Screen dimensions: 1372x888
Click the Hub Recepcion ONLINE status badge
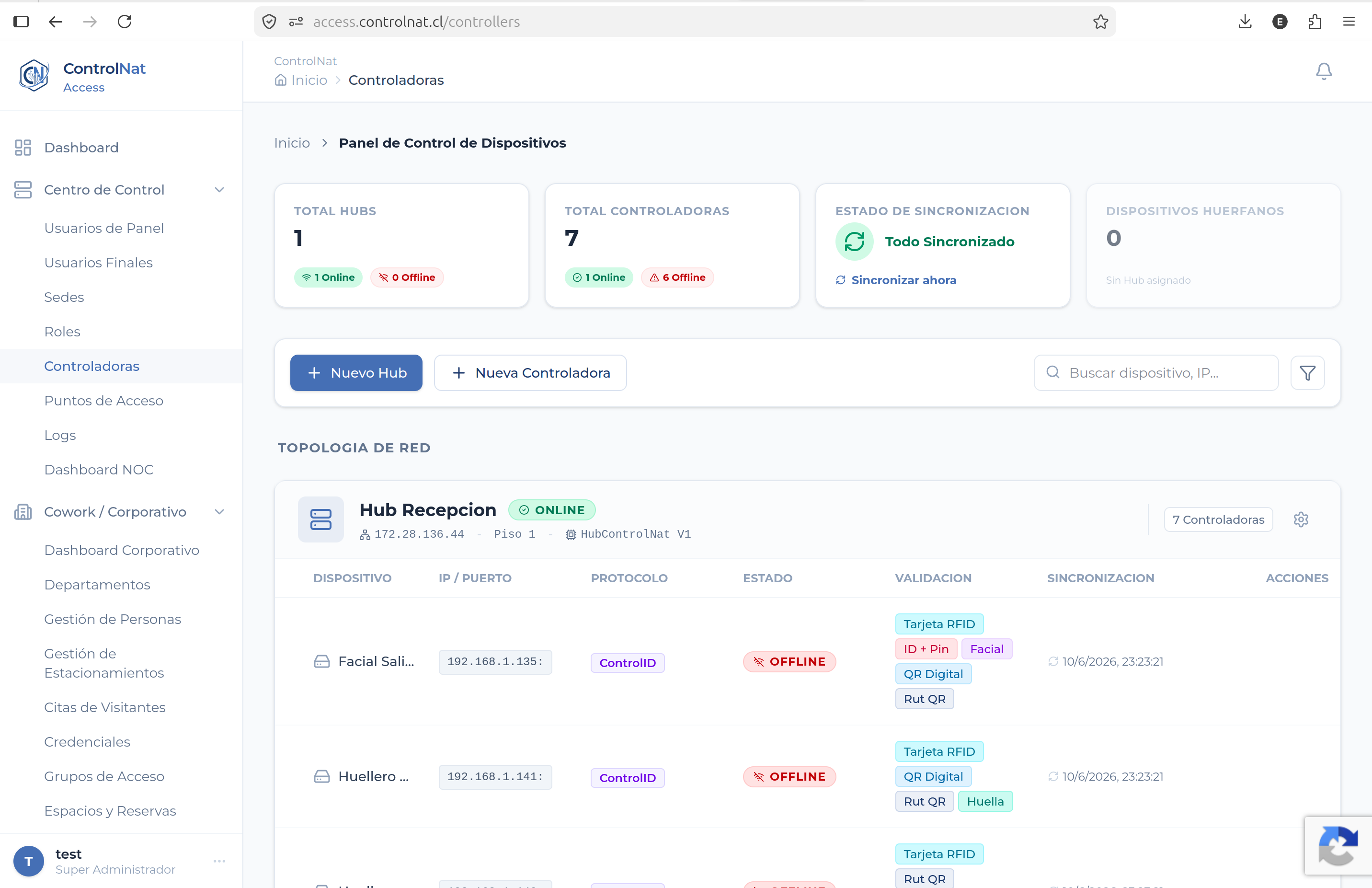point(552,510)
